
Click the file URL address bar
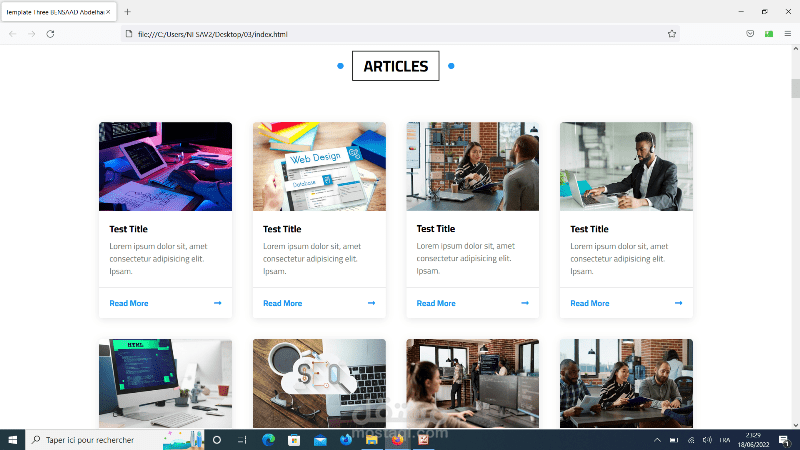point(401,34)
